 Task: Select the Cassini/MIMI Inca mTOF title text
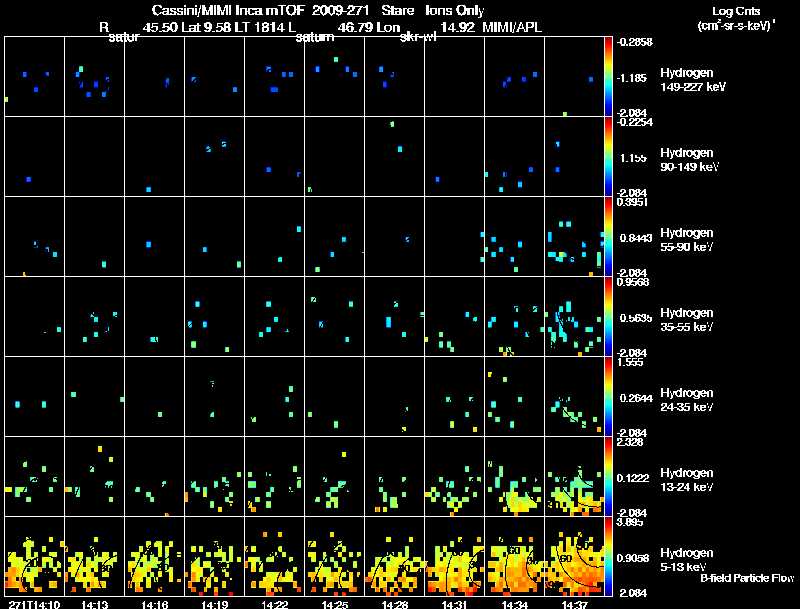(228, 10)
